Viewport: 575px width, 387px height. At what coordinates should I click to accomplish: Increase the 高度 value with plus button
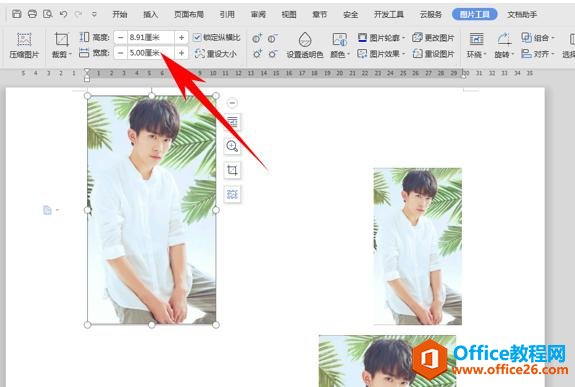coord(182,37)
